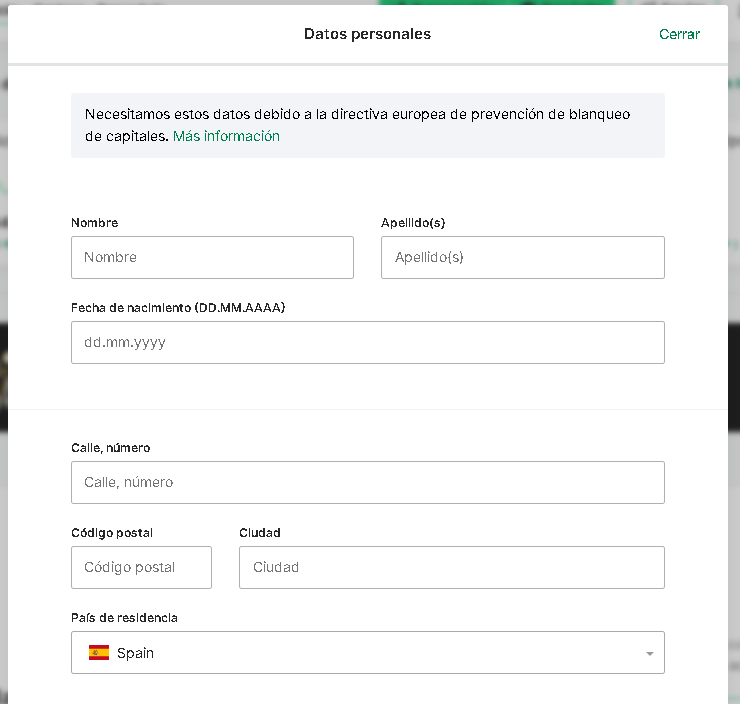
Task: Click the Código postal label above the field
Action: coord(112,532)
